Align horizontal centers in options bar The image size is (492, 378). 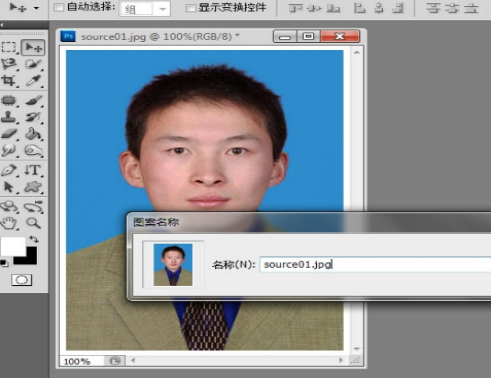(x=379, y=8)
